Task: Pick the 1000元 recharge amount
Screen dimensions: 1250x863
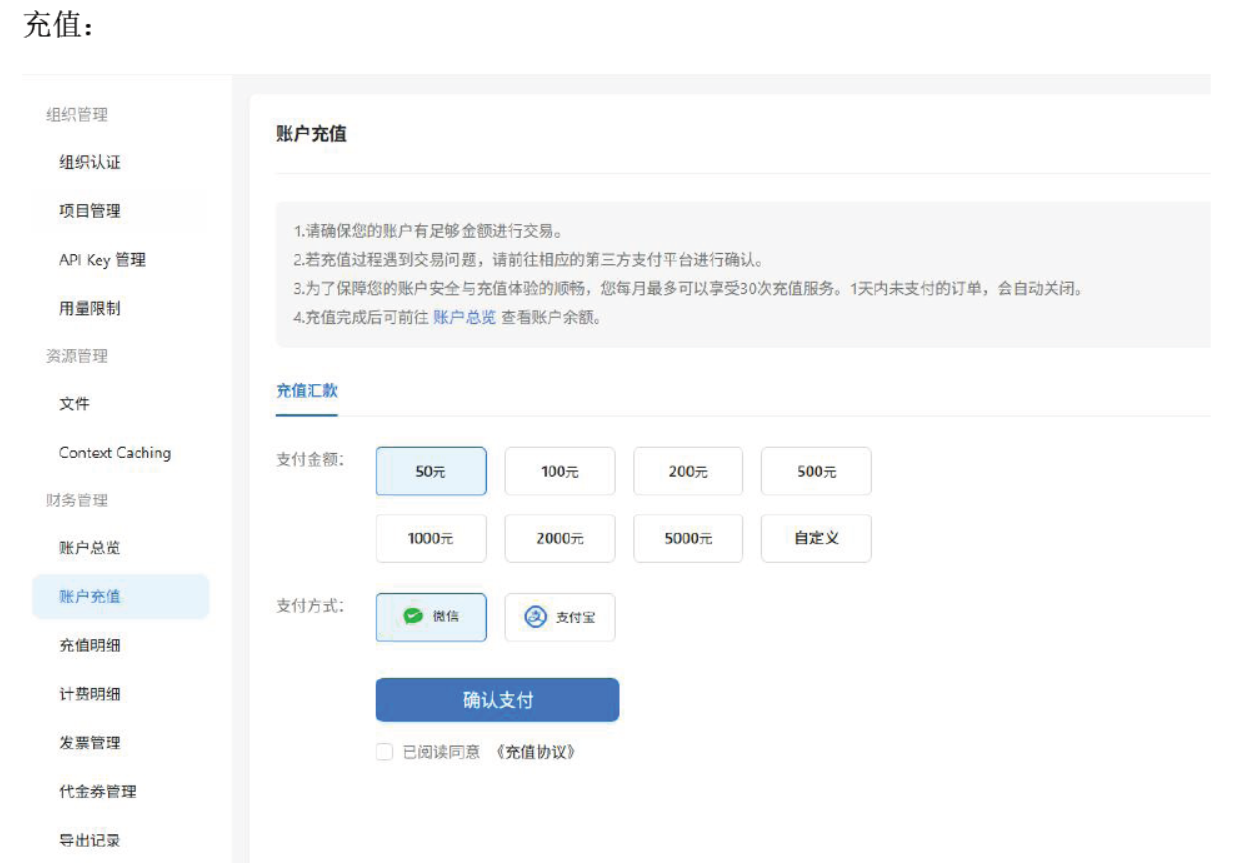Action: (431, 538)
